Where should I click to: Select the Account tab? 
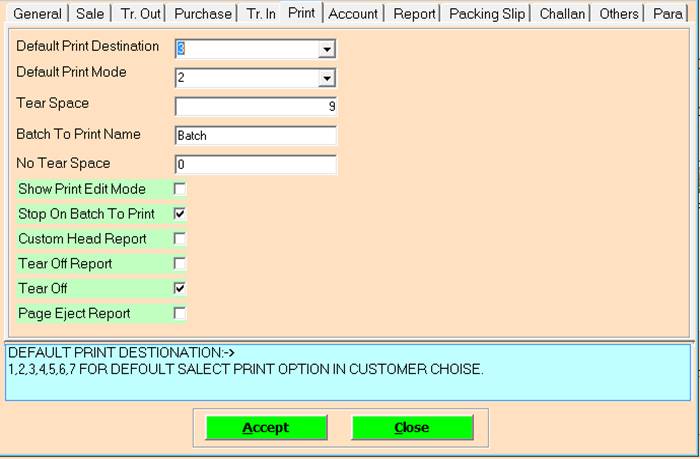tap(353, 14)
